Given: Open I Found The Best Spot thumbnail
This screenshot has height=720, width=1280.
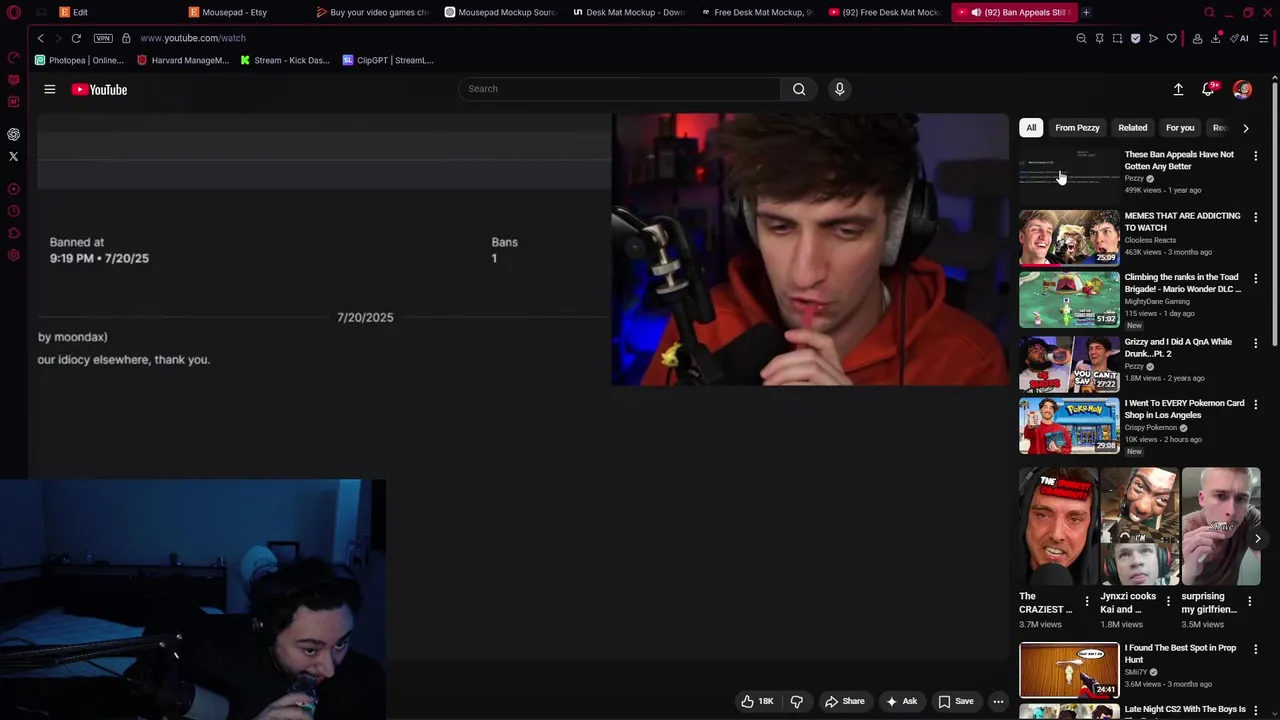Looking at the screenshot, I should (1069, 670).
